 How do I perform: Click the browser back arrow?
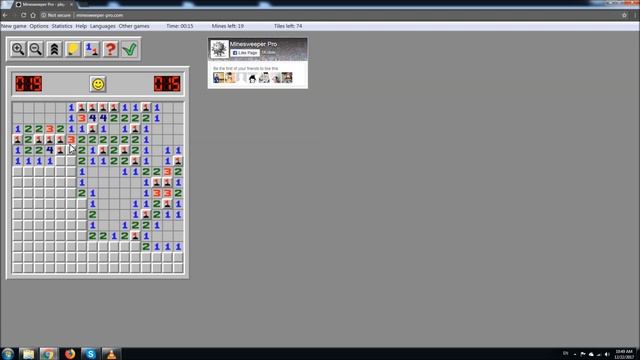5,15
